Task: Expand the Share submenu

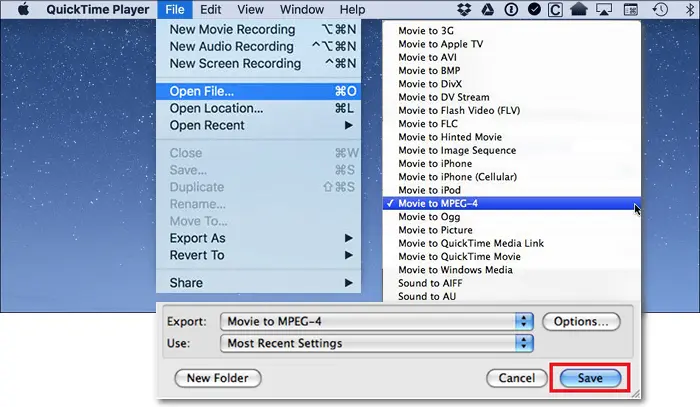Action: [x=258, y=283]
